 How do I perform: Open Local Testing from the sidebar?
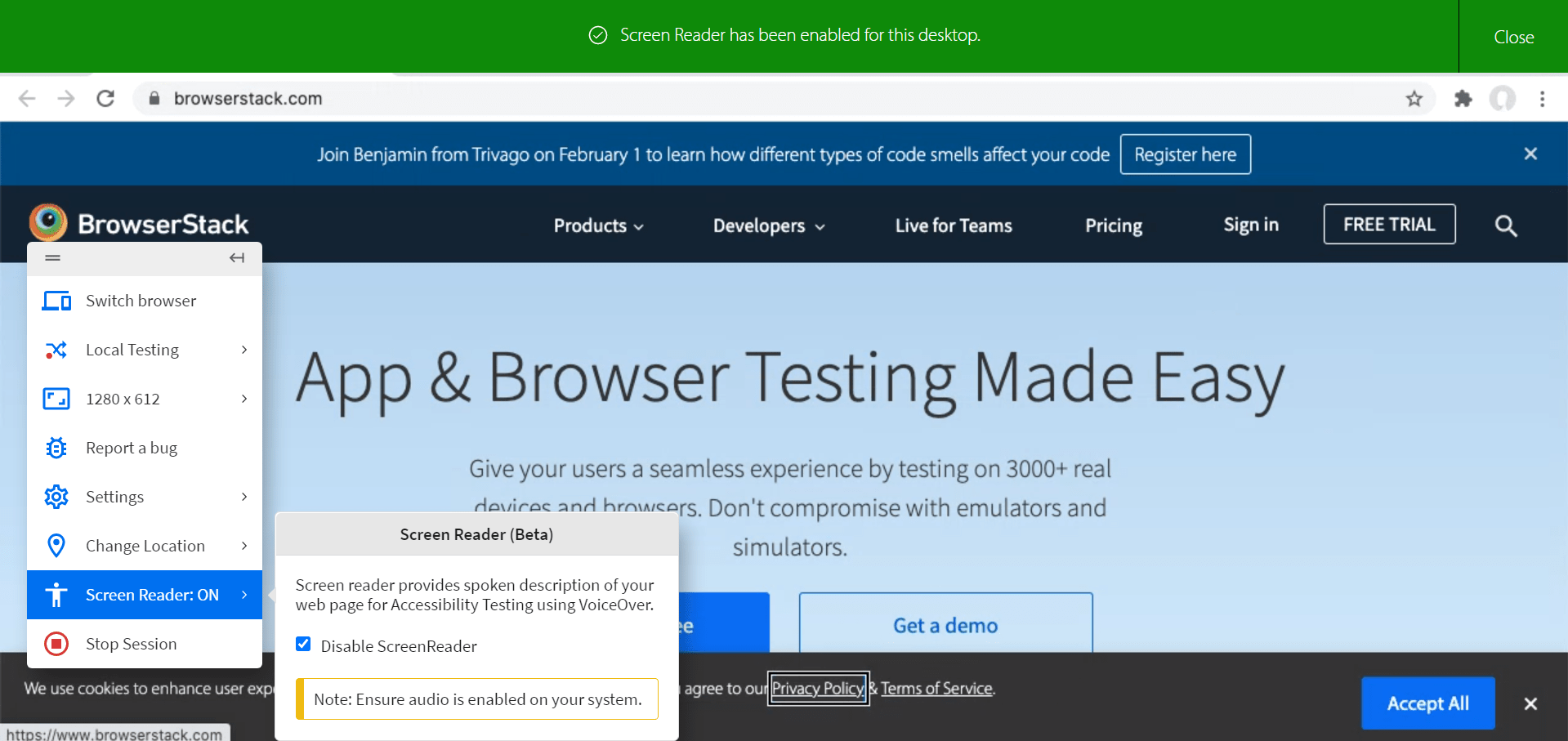132,350
